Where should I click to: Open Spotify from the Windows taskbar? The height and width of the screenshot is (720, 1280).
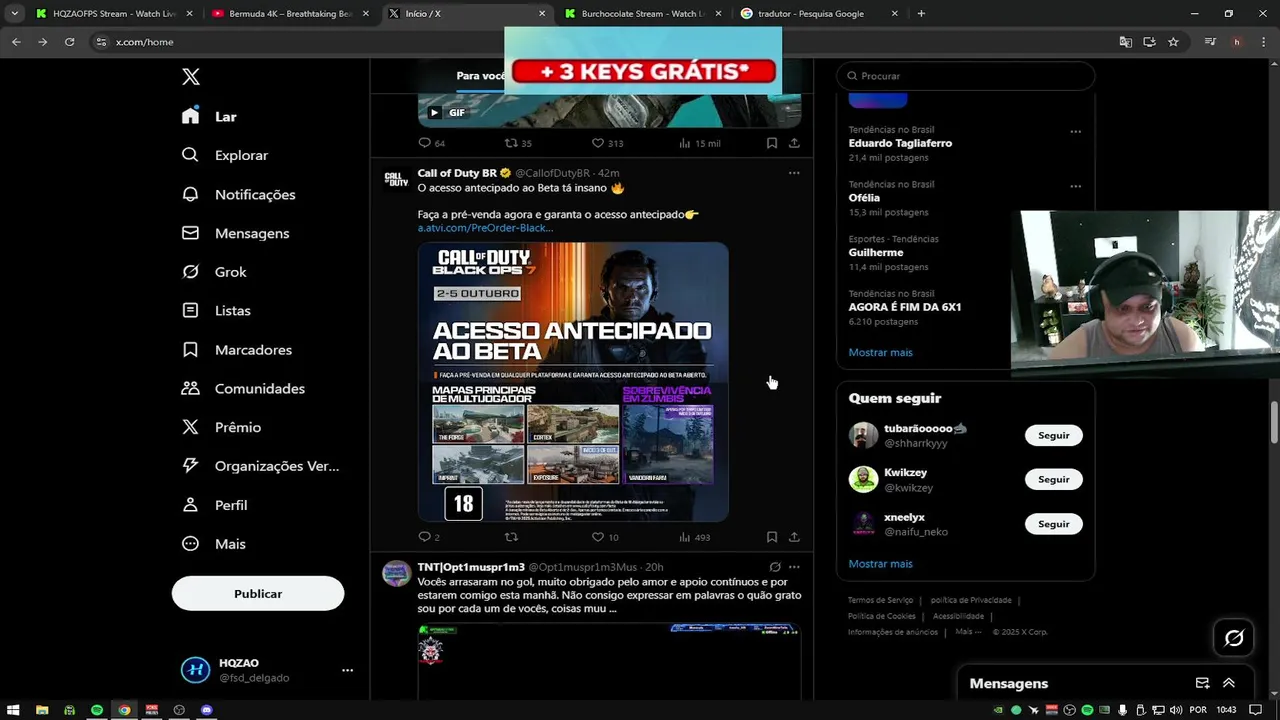(x=97, y=710)
